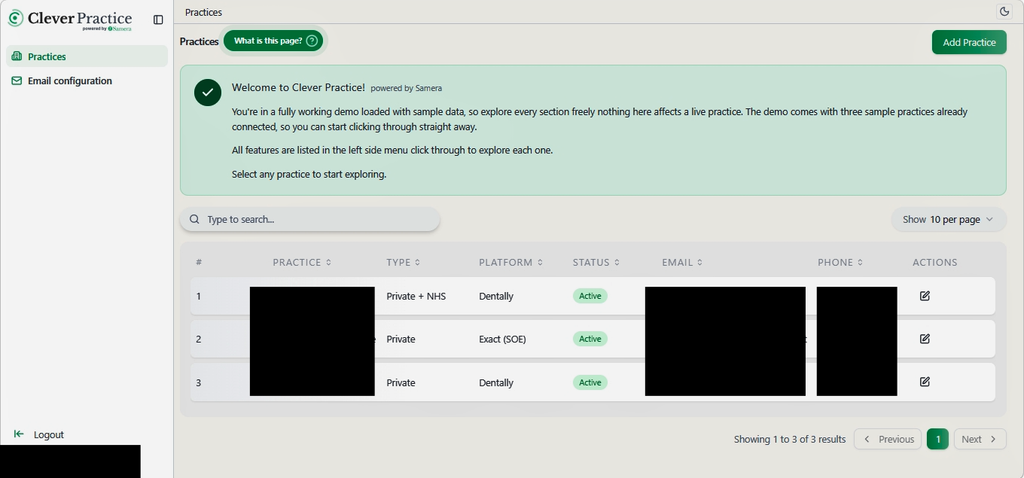
Task: Select the Dentally cell in row 3
Action: (496, 383)
